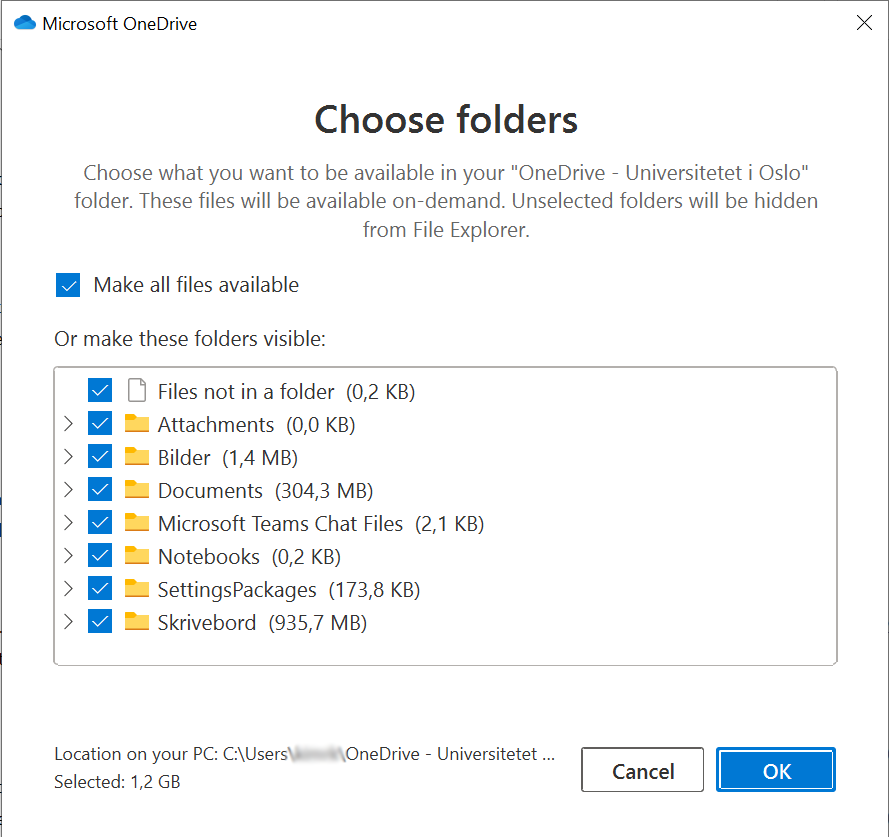
Task: Click the Notebooks (0,2 KB) label
Action: [249, 557]
